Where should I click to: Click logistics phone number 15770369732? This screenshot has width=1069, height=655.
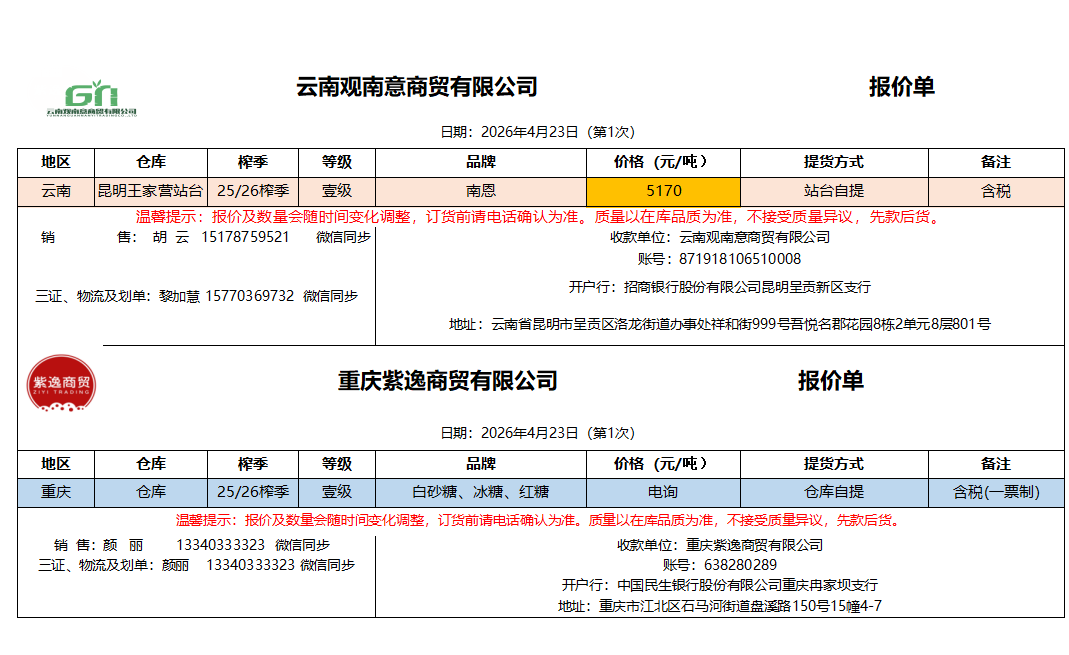coord(250,296)
